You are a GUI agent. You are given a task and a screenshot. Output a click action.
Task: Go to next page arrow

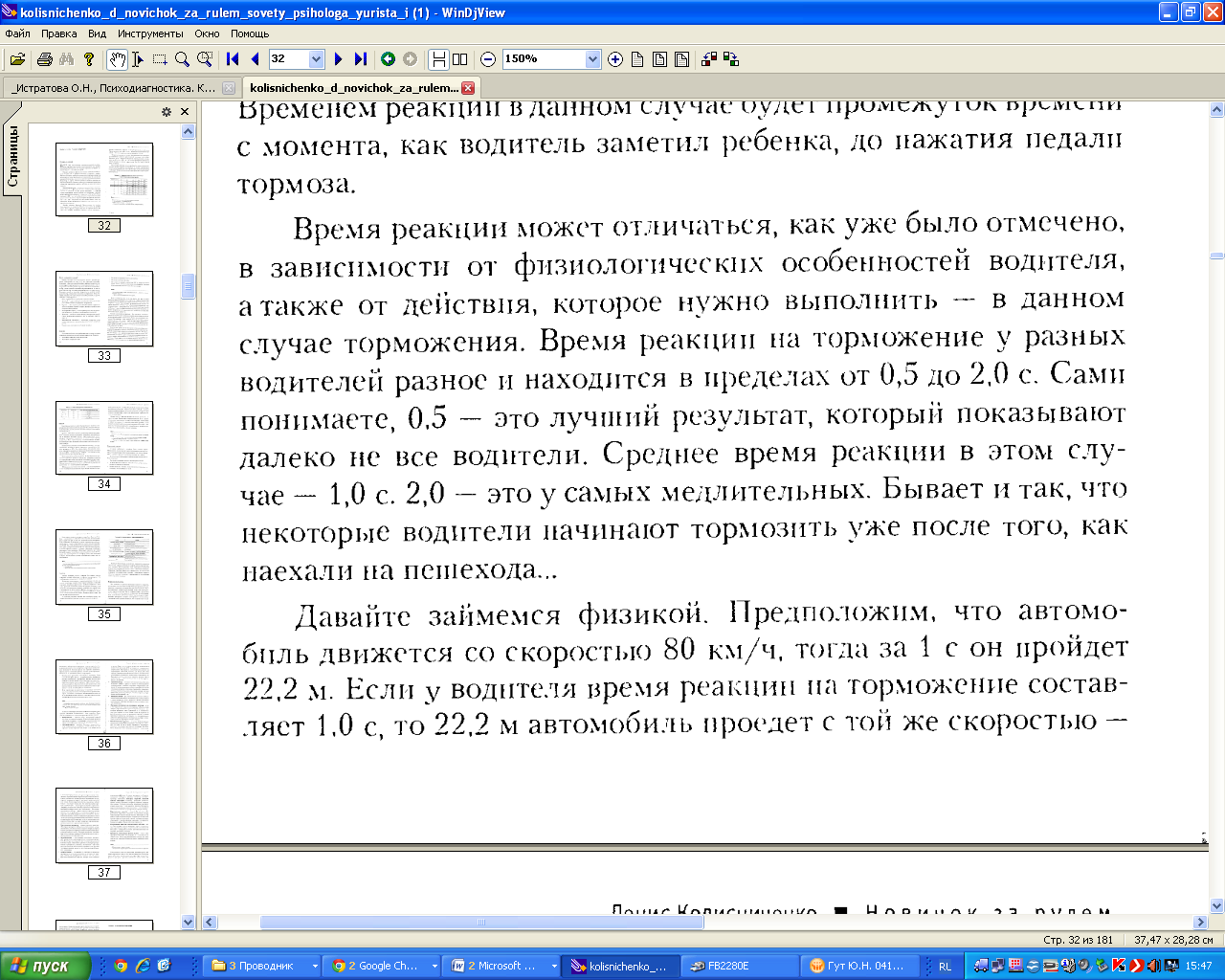[338, 59]
